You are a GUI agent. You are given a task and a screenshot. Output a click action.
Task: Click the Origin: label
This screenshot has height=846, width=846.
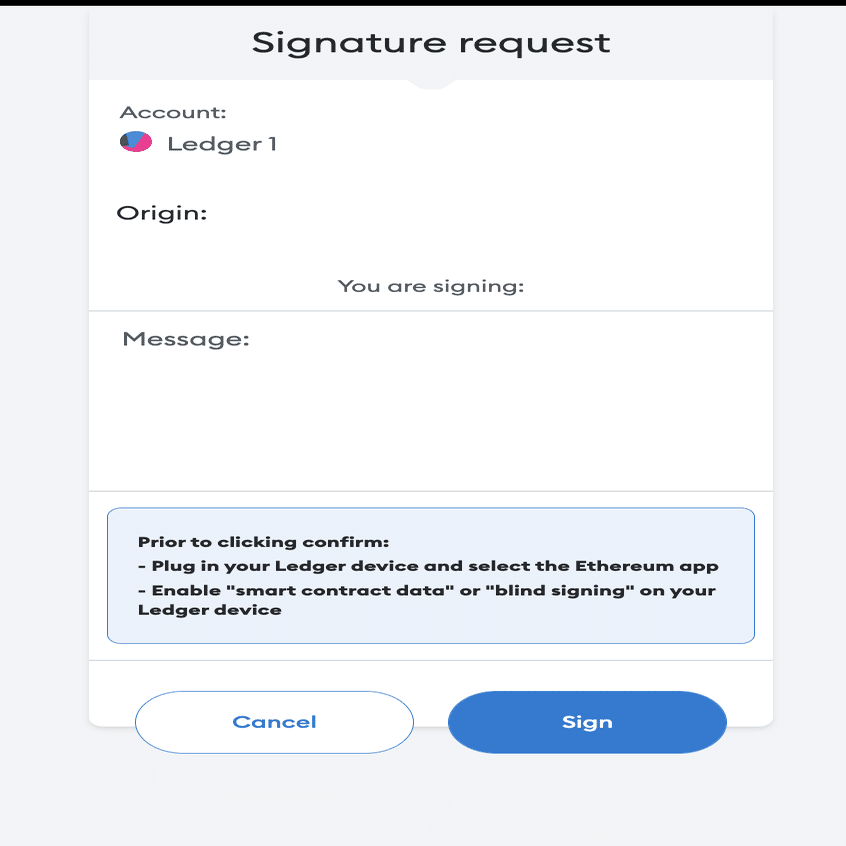[162, 213]
